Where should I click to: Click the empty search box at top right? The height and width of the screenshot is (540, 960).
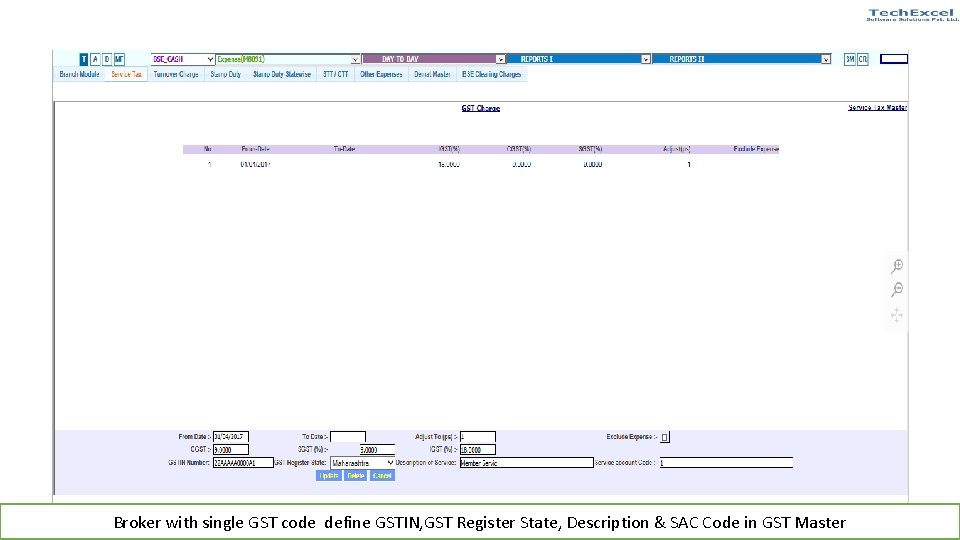[x=894, y=59]
